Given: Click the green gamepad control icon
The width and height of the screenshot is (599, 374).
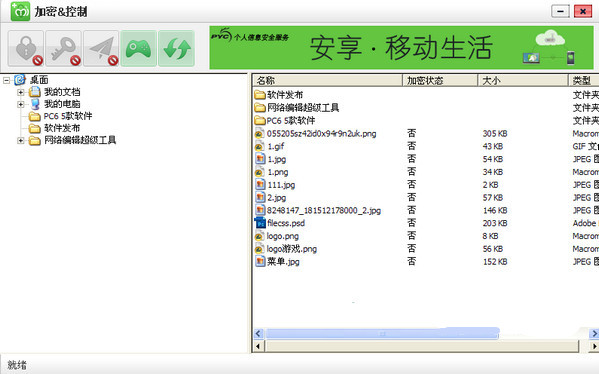Looking at the screenshot, I should (x=138, y=49).
